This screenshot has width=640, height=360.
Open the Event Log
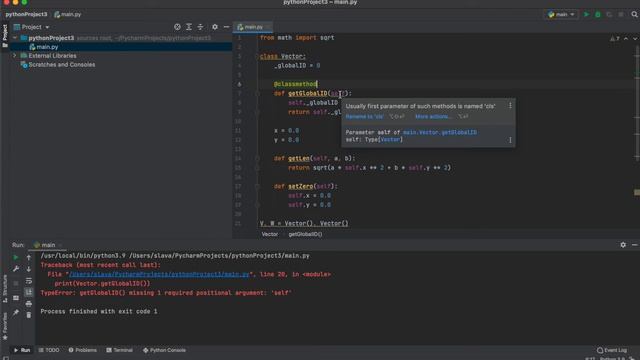(612, 350)
